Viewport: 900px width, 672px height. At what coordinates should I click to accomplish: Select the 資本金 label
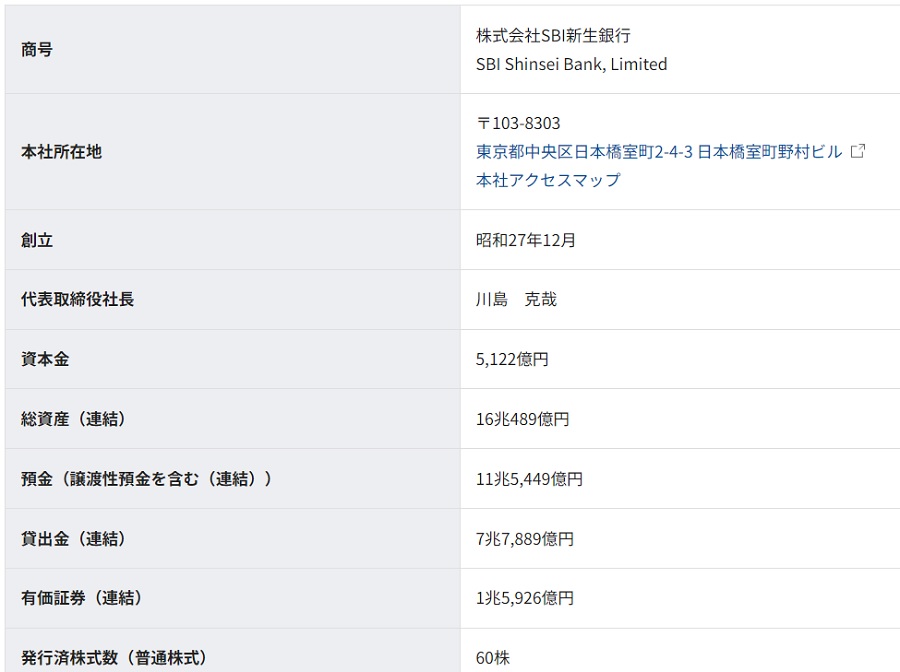tap(45, 359)
